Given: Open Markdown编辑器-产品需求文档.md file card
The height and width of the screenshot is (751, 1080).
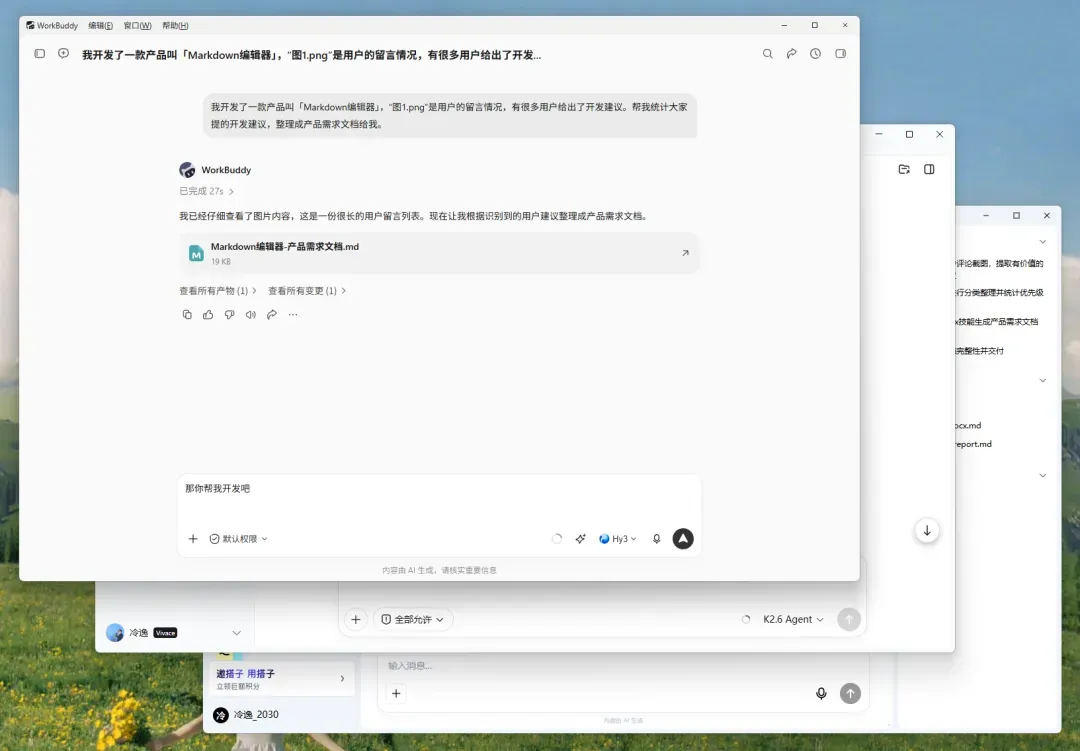Looking at the screenshot, I should 439,253.
